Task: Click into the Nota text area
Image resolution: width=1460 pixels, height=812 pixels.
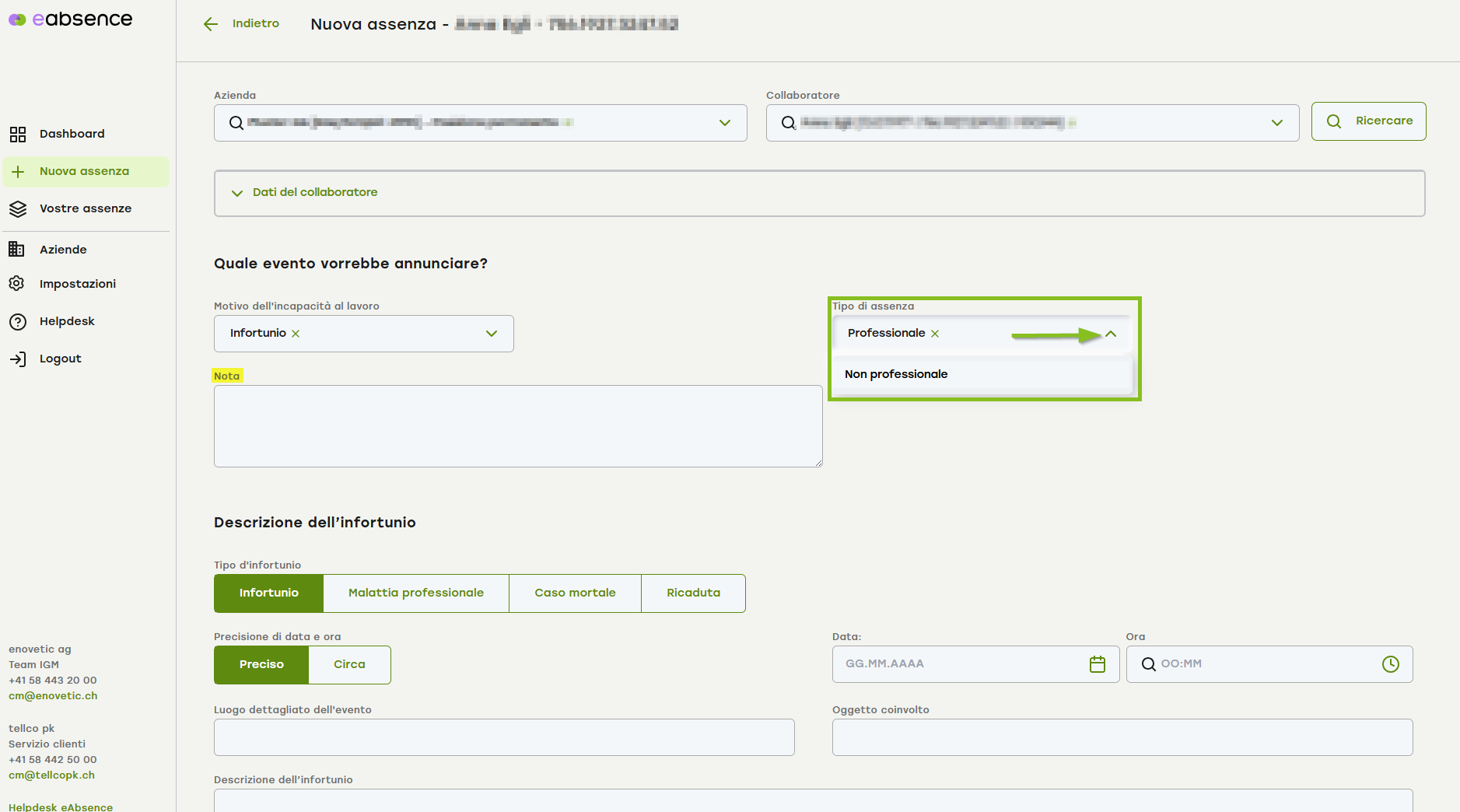Action: (518, 426)
